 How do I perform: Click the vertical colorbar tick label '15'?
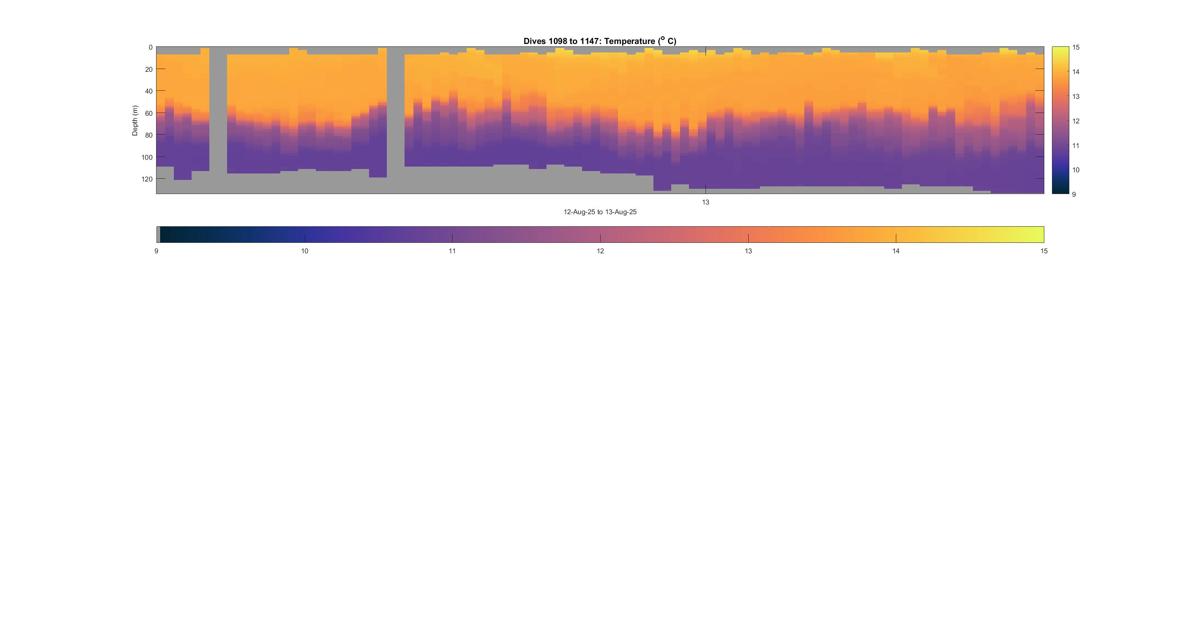[1076, 47]
